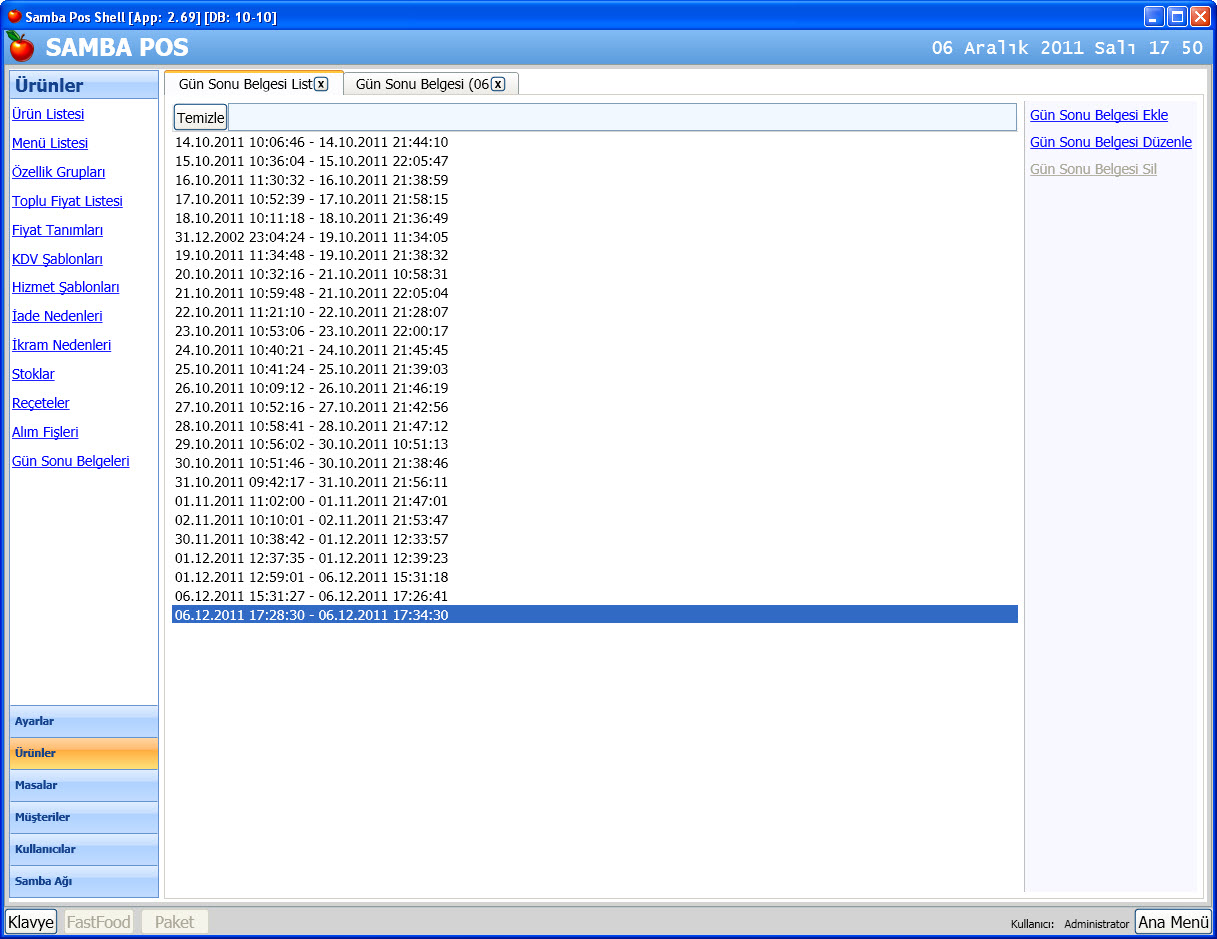Click the Ana Menü button
This screenshot has height=939, width=1217.
point(1173,922)
